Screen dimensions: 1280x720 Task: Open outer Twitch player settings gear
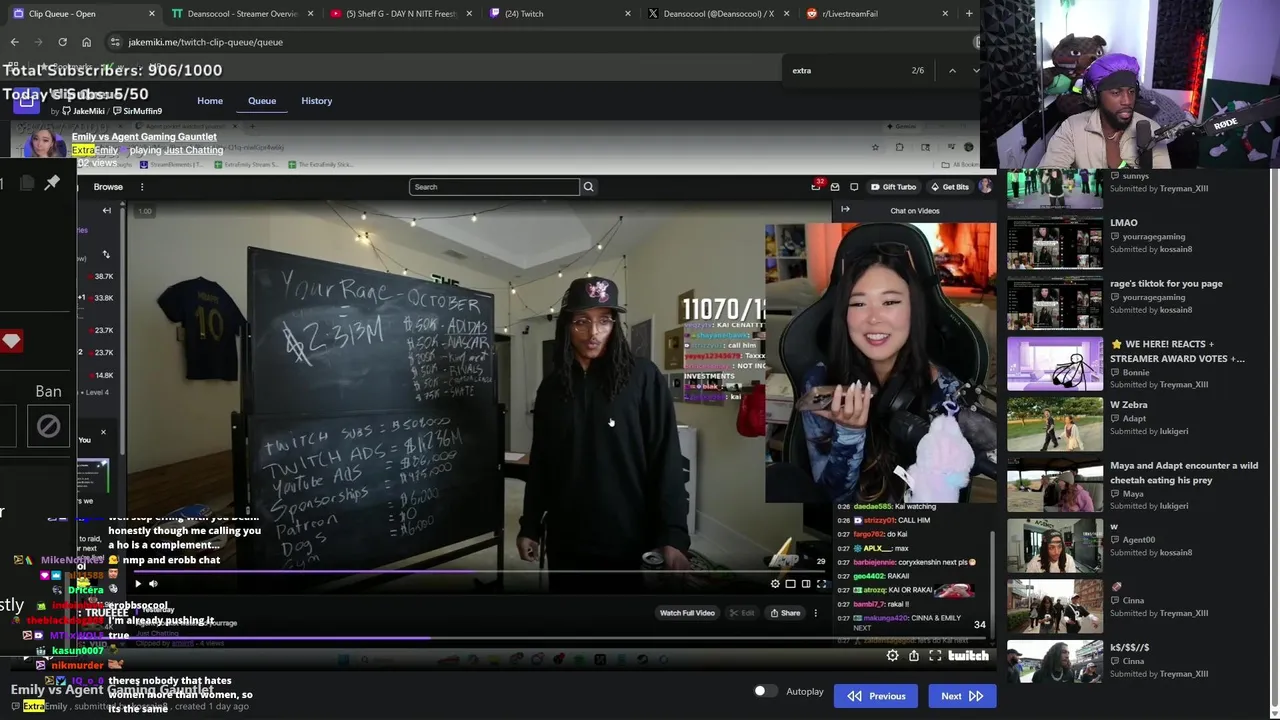click(892, 656)
